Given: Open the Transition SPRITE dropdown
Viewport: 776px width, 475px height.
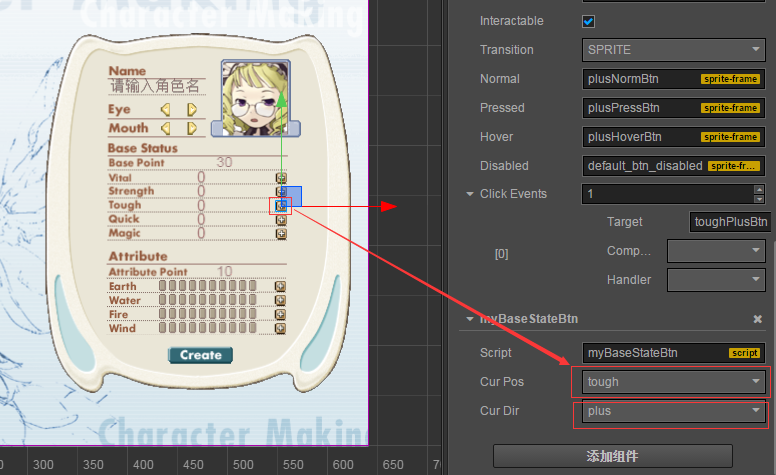Looking at the screenshot, I should click(674, 50).
